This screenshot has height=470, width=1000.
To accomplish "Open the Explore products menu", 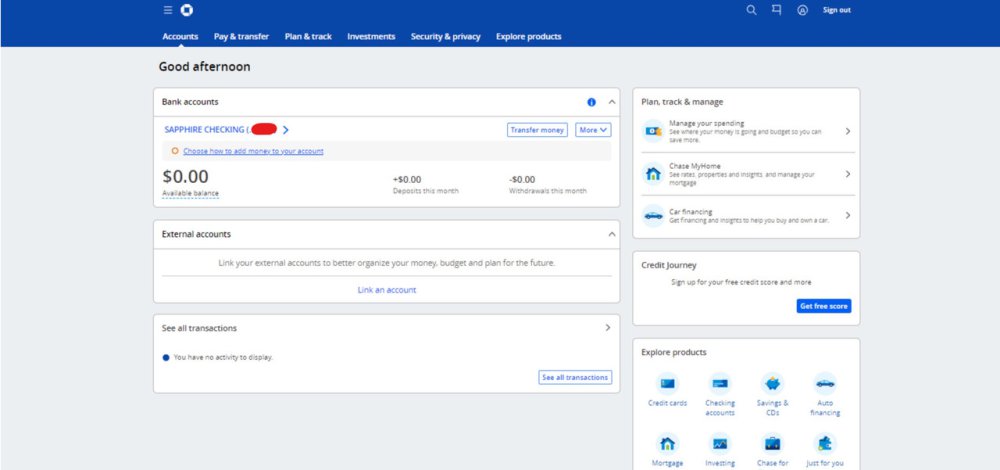I will (529, 36).
